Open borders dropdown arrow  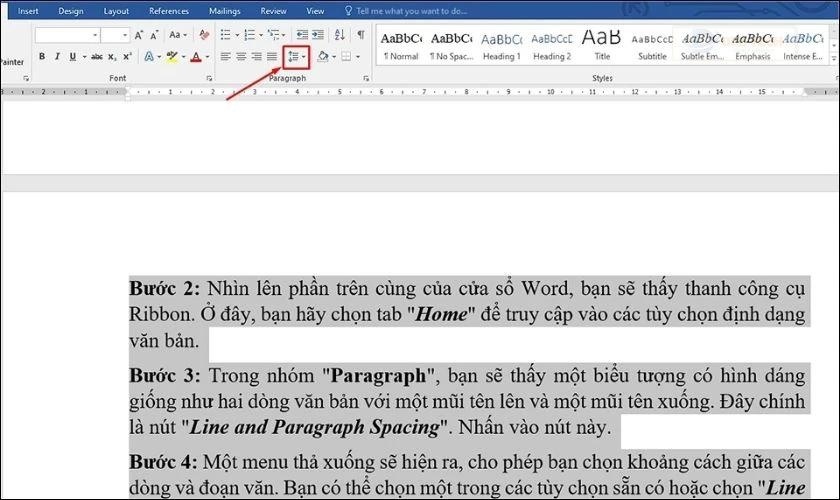click(x=358, y=56)
